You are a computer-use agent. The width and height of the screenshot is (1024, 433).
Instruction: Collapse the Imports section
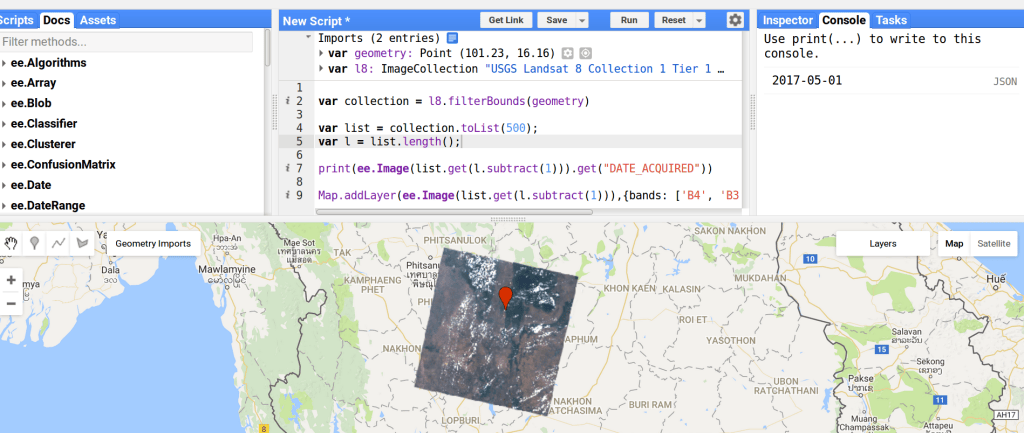308,38
